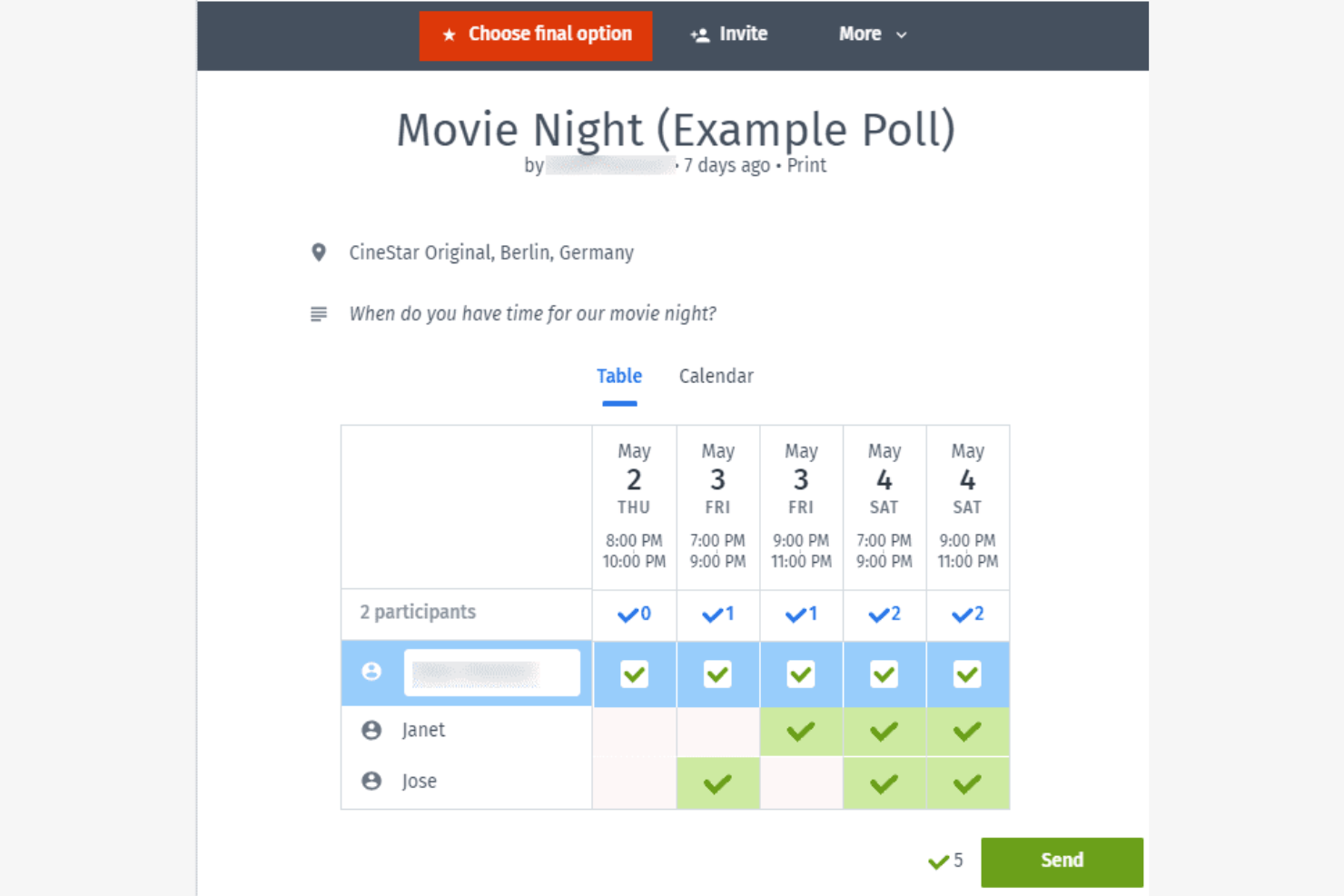The height and width of the screenshot is (896, 1344).
Task: Uncheck the May 3 FRI 9:00 PM checkbox
Action: 801,674
